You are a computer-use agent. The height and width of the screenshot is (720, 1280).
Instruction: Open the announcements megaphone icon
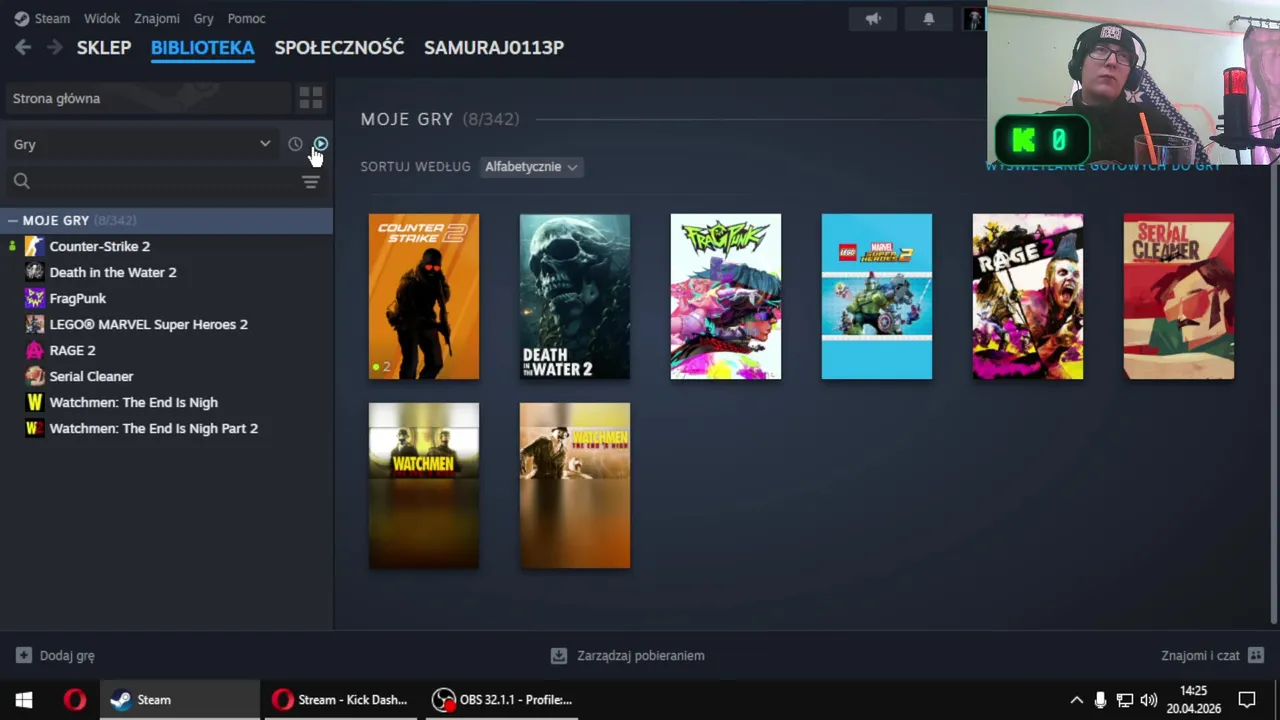click(x=873, y=19)
